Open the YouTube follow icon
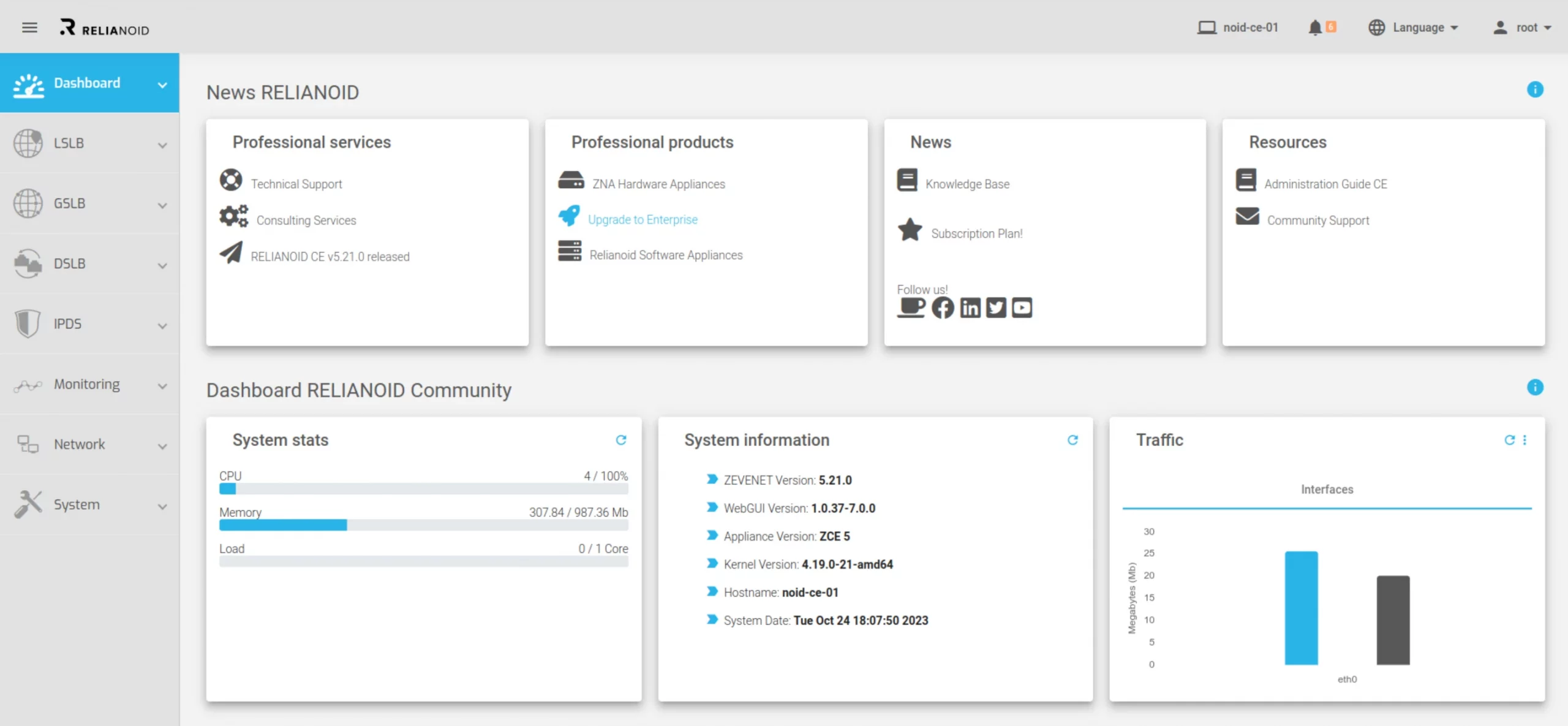The height and width of the screenshot is (726, 1568). pyautogui.click(x=1022, y=308)
